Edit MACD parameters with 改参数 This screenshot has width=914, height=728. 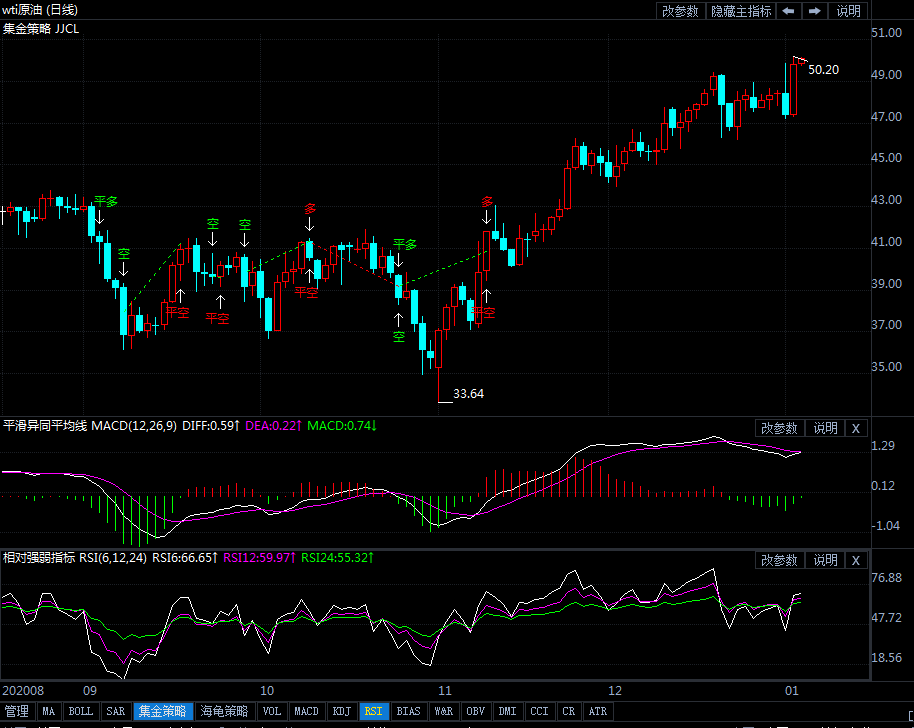pyautogui.click(x=779, y=428)
